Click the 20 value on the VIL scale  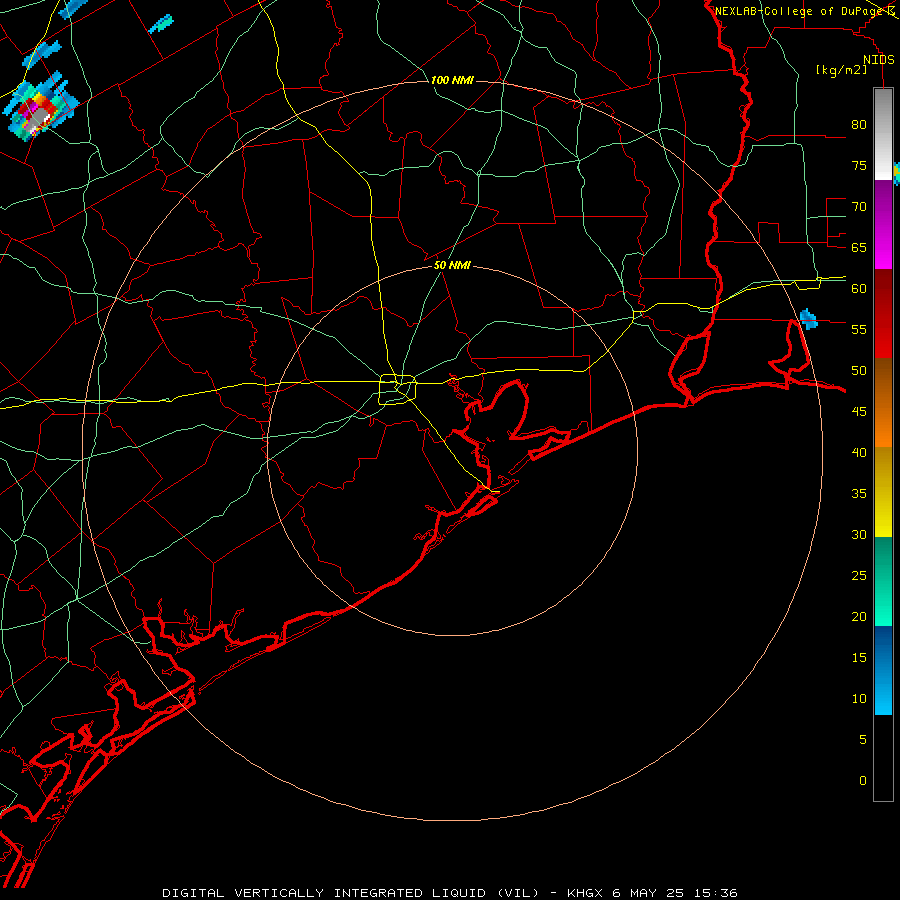[x=859, y=616]
